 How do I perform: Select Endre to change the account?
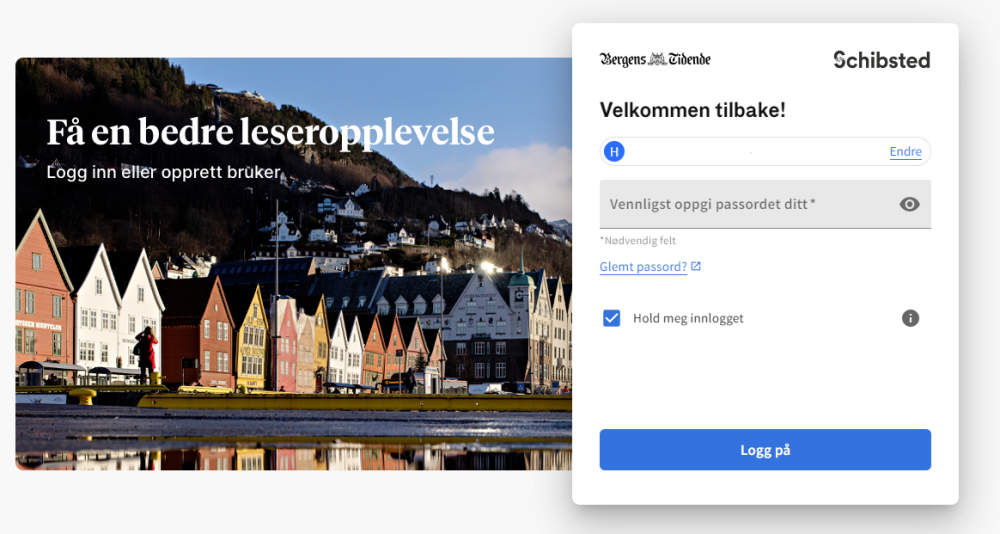tap(906, 152)
